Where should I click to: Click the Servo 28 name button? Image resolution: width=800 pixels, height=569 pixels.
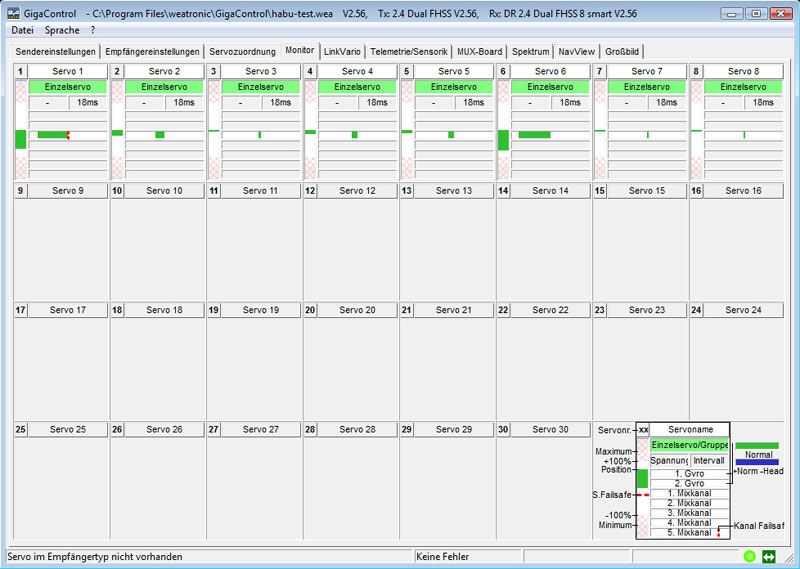point(357,429)
